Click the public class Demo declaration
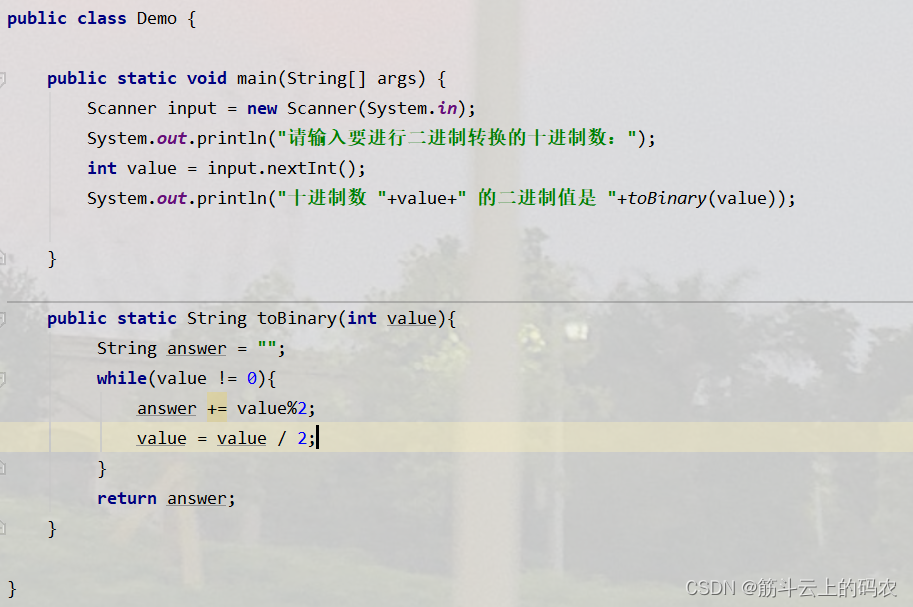This screenshot has width=913, height=607. pos(95,17)
